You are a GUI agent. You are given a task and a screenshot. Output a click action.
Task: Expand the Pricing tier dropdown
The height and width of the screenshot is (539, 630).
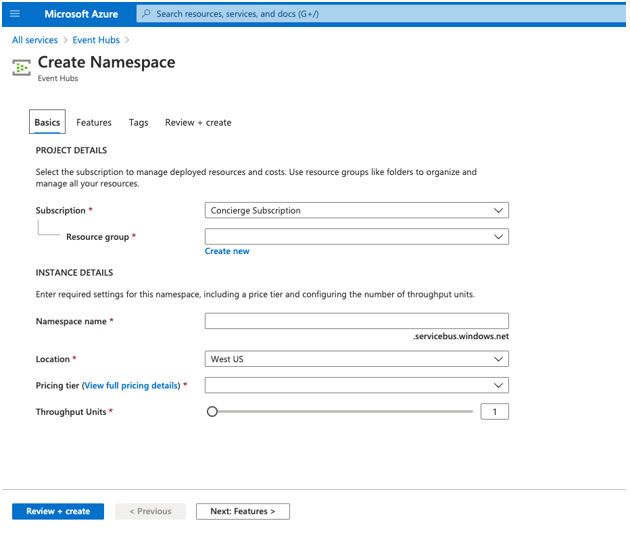pos(356,385)
